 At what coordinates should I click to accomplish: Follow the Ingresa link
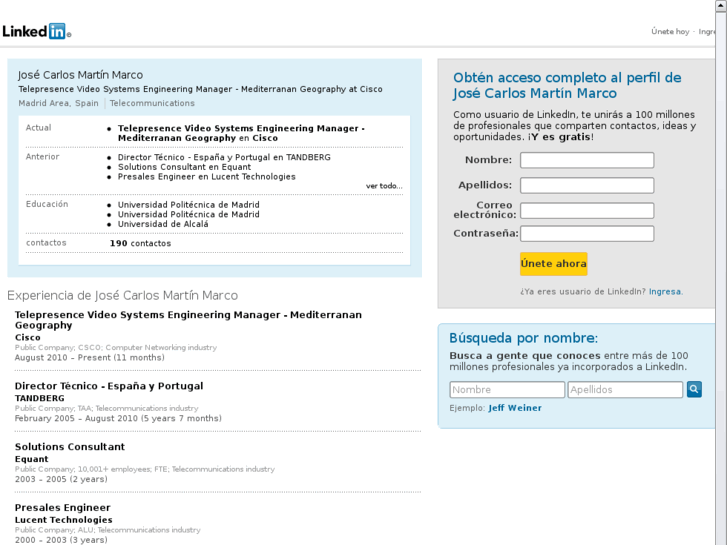point(665,292)
